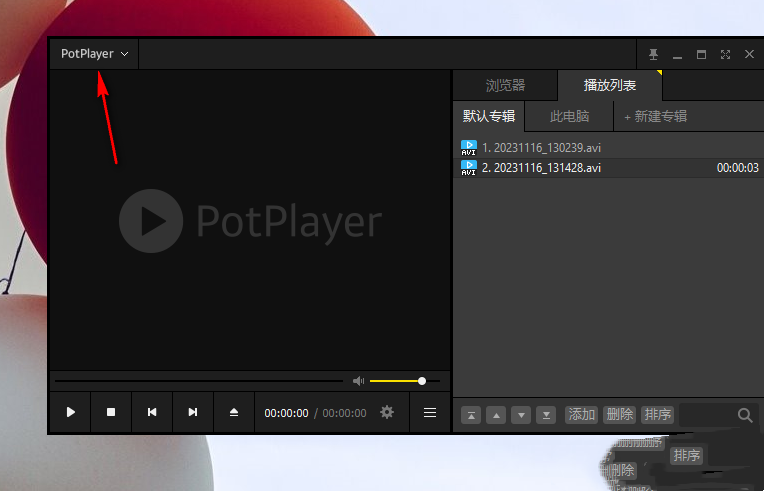
Task: Pin the window always on top
Action: pos(653,55)
